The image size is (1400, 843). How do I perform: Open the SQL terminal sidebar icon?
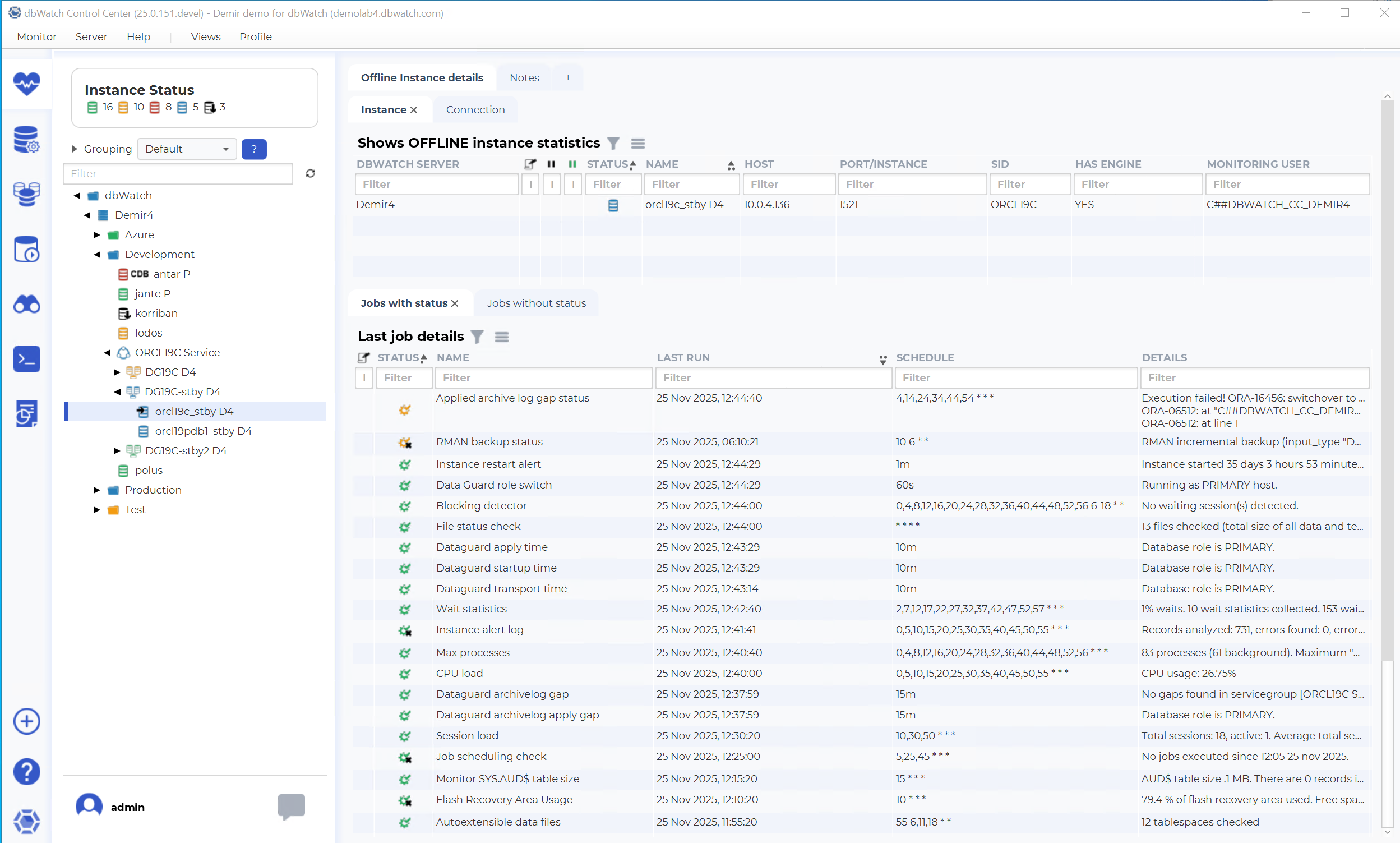(x=27, y=360)
